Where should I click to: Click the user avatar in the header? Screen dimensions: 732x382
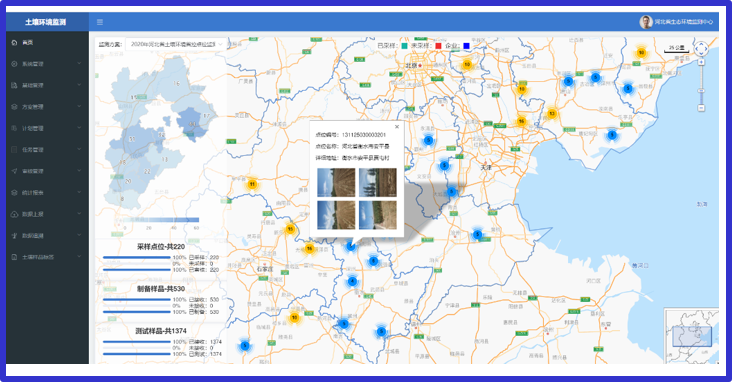646,22
